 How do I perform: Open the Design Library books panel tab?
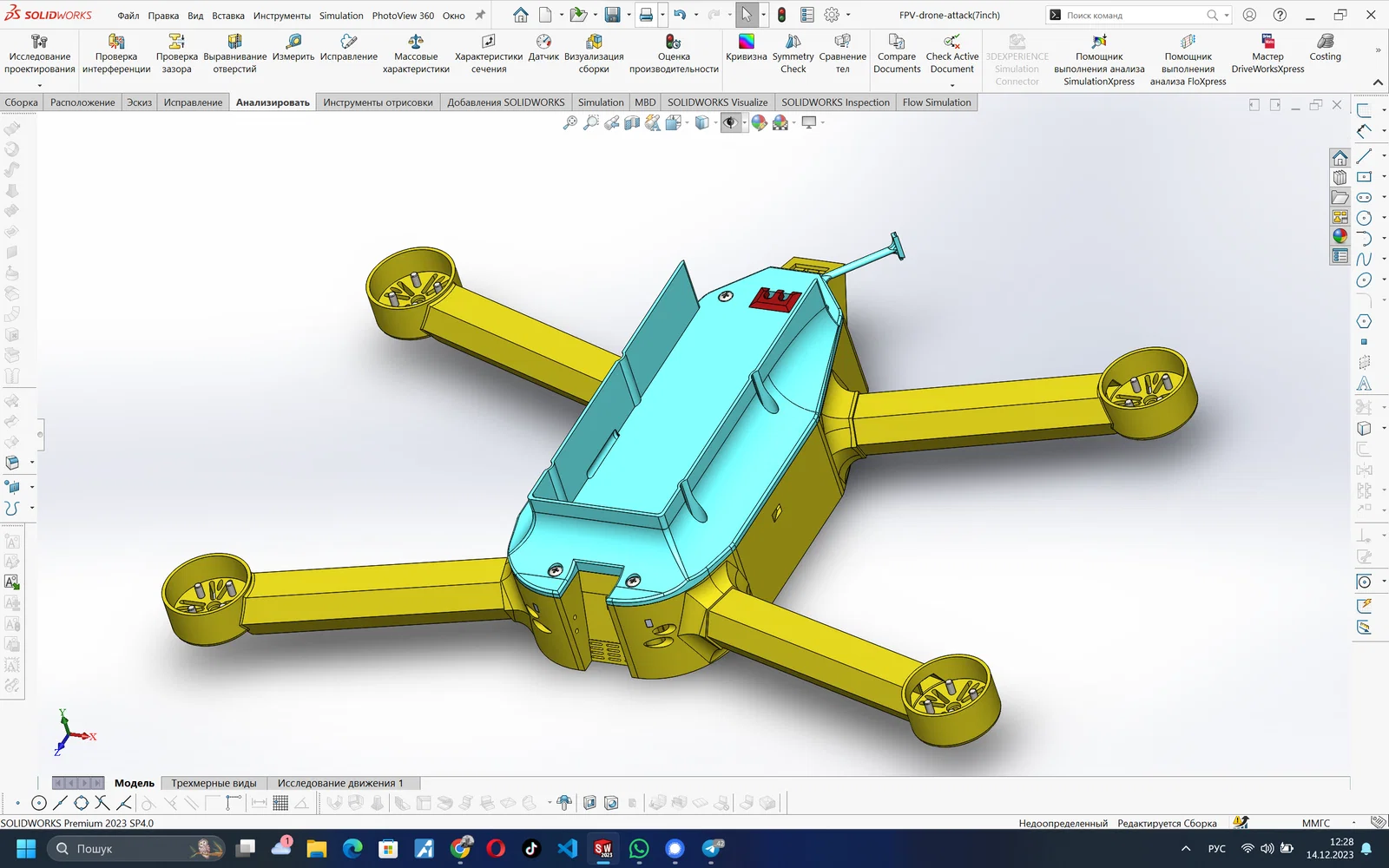pyautogui.click(x=1340, y=177)
